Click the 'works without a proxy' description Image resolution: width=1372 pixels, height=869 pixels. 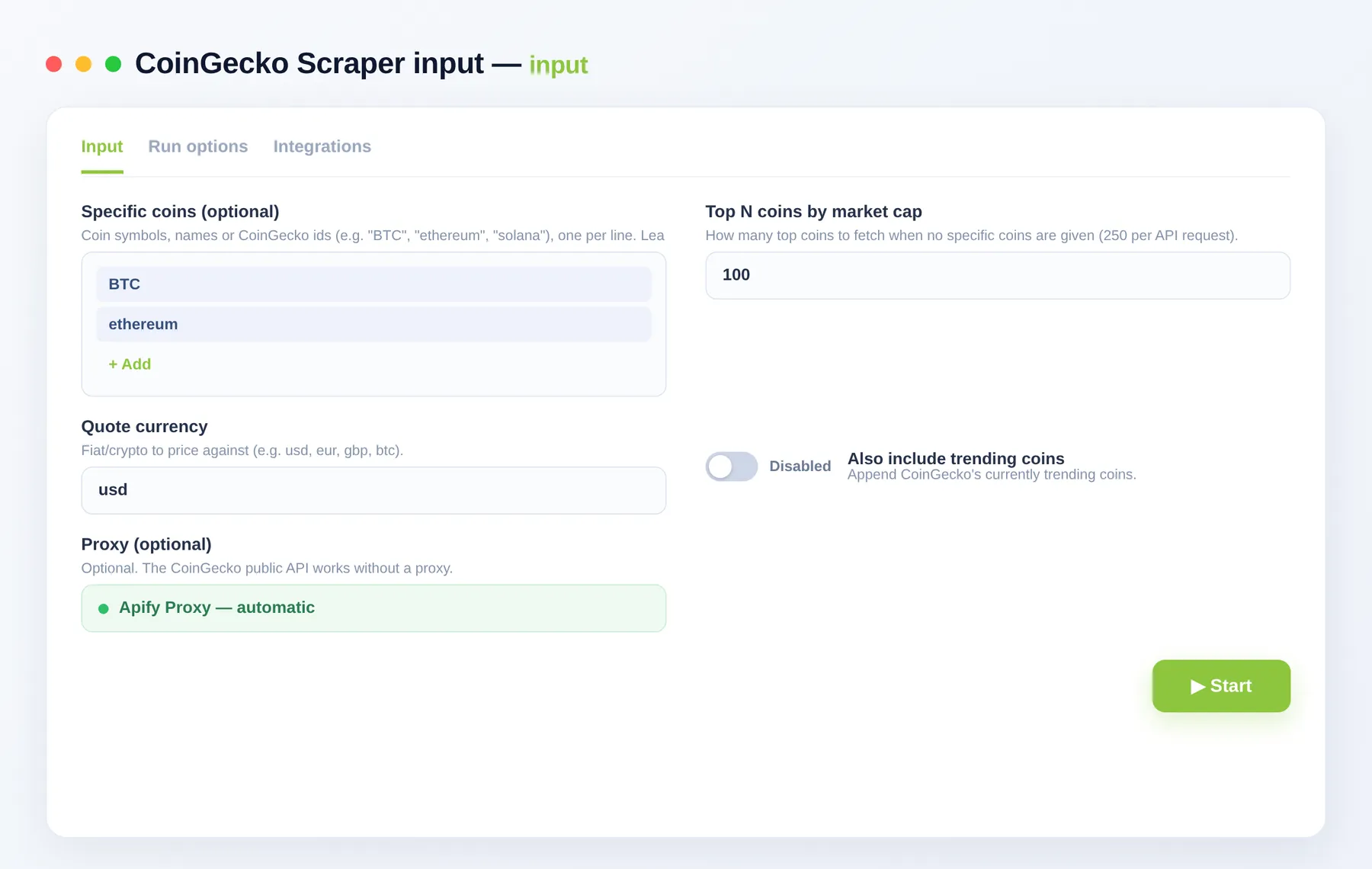pyautogui.click(x=267, y=568)
